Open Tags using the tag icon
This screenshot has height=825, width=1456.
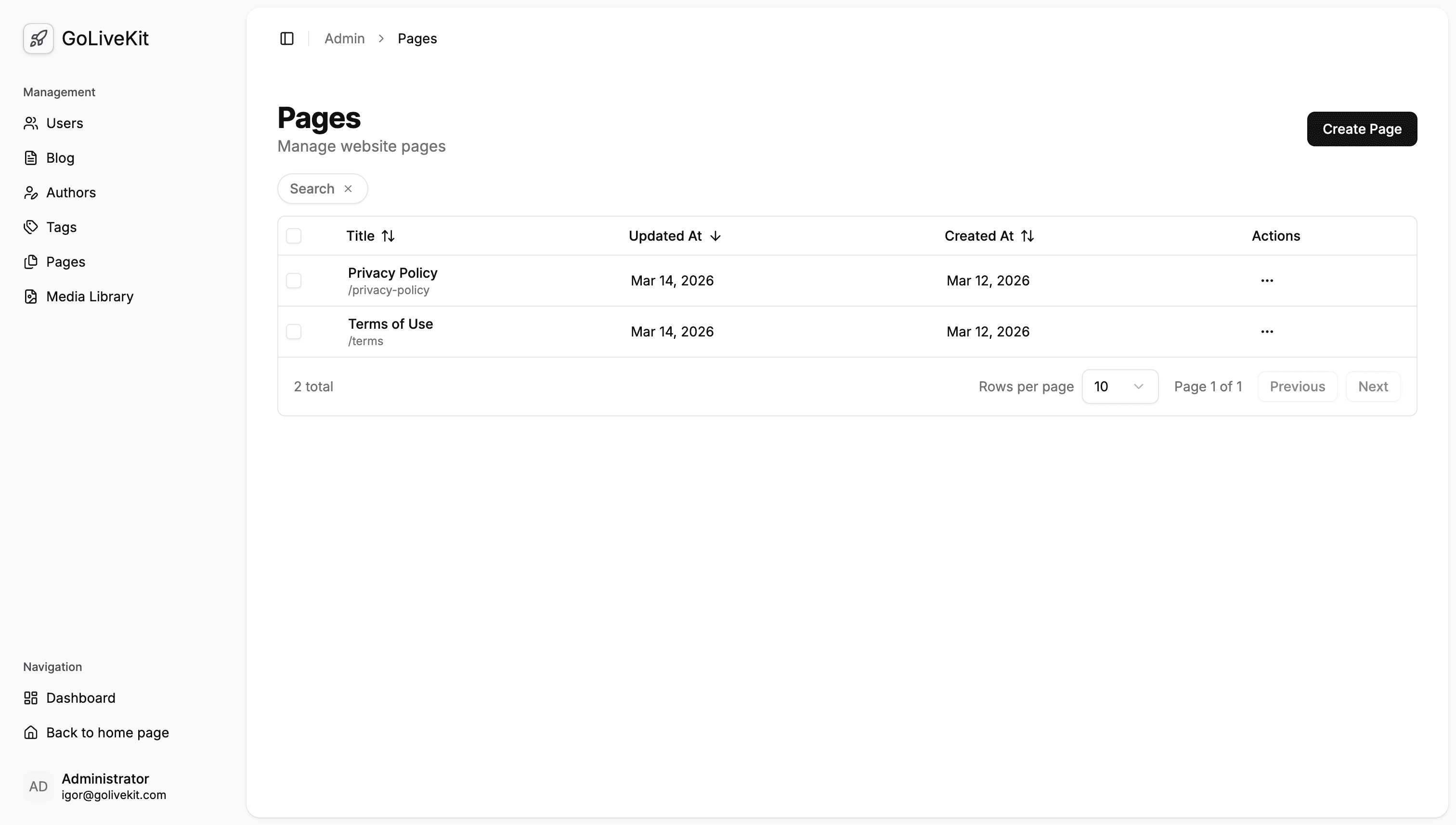[31, 227]
